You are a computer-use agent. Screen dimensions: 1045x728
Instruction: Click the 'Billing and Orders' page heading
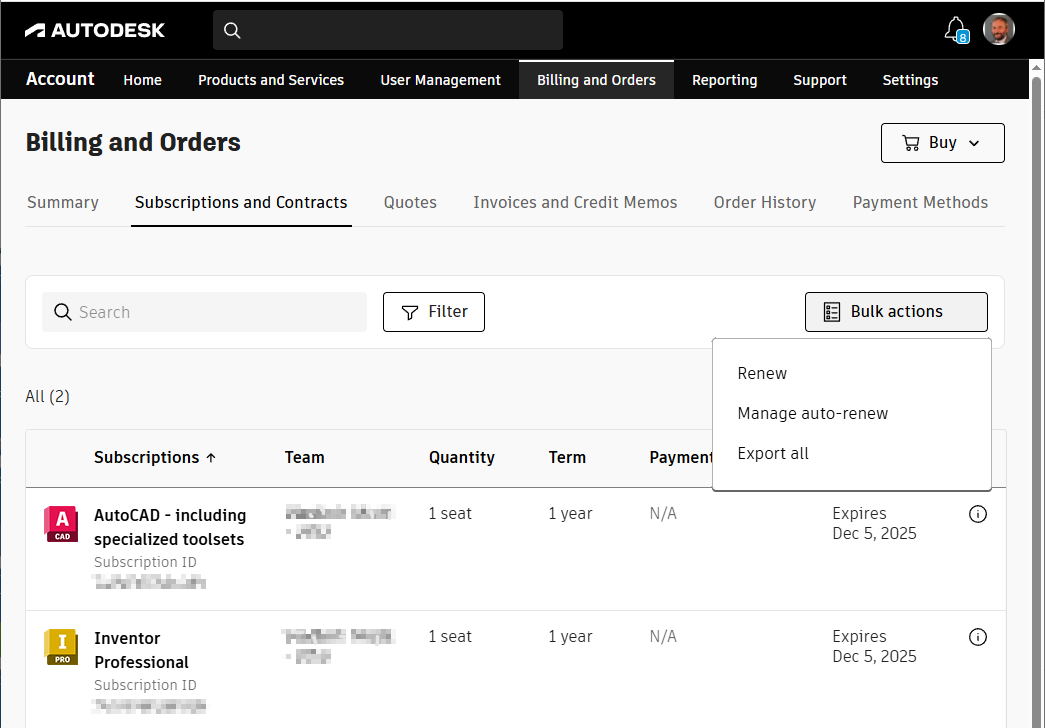[x=133, y=143]
